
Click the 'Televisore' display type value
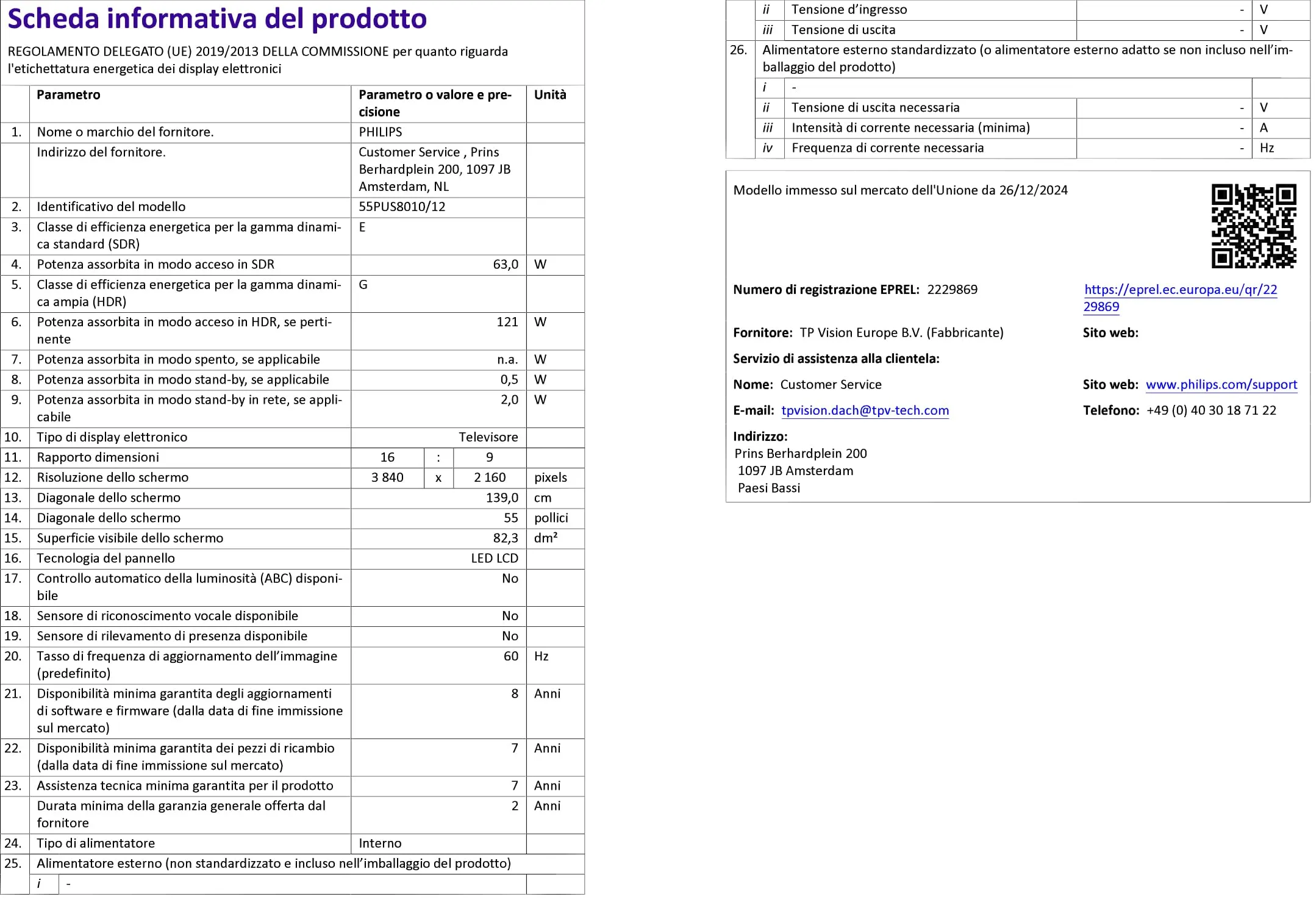[x=488, y=437]
